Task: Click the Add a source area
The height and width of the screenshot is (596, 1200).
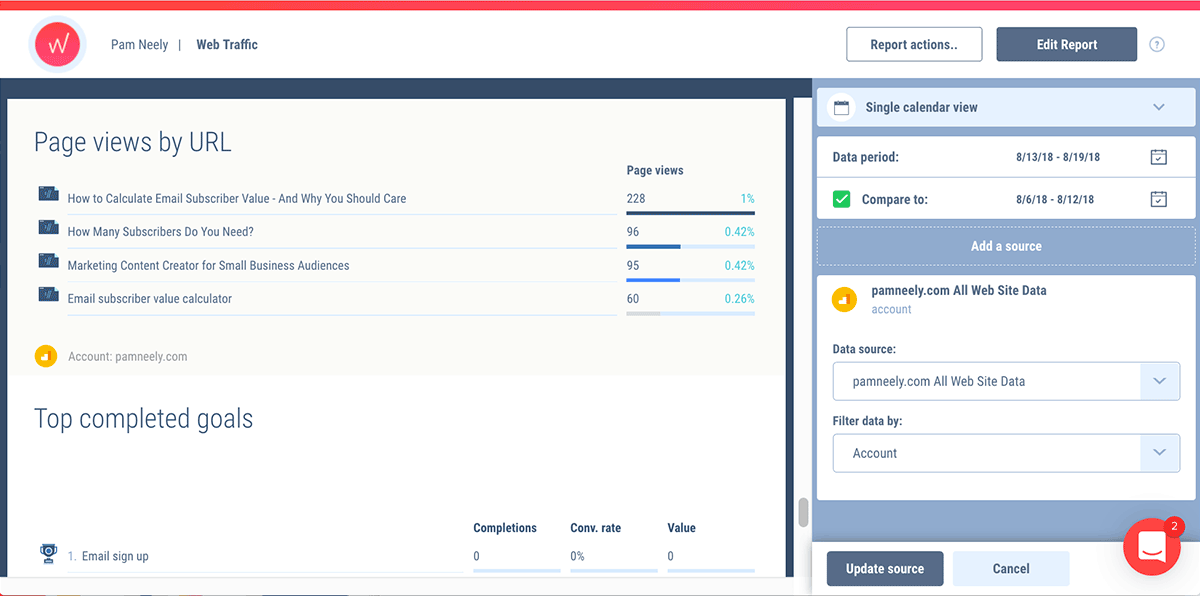Action: coord(1006,246)
